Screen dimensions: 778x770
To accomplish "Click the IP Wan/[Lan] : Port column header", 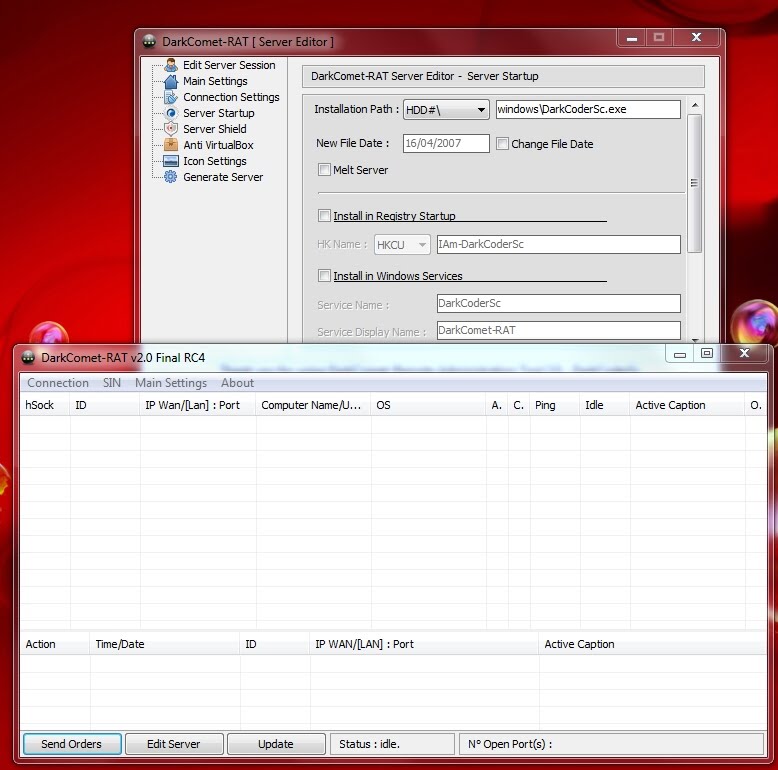I will [197, 405].
